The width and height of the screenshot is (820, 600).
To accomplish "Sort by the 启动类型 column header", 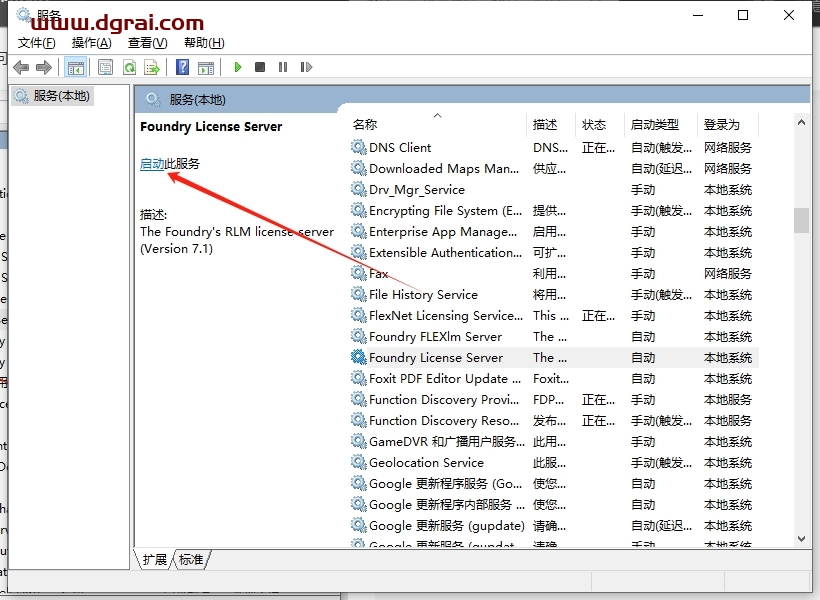I will [x=660, y=124].
